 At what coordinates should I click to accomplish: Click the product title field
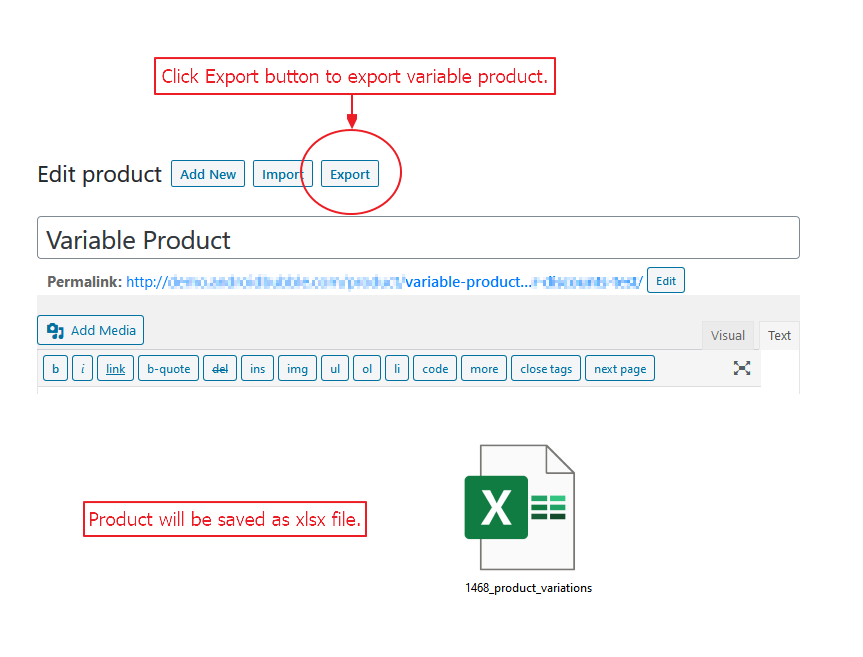click(418, 238)
